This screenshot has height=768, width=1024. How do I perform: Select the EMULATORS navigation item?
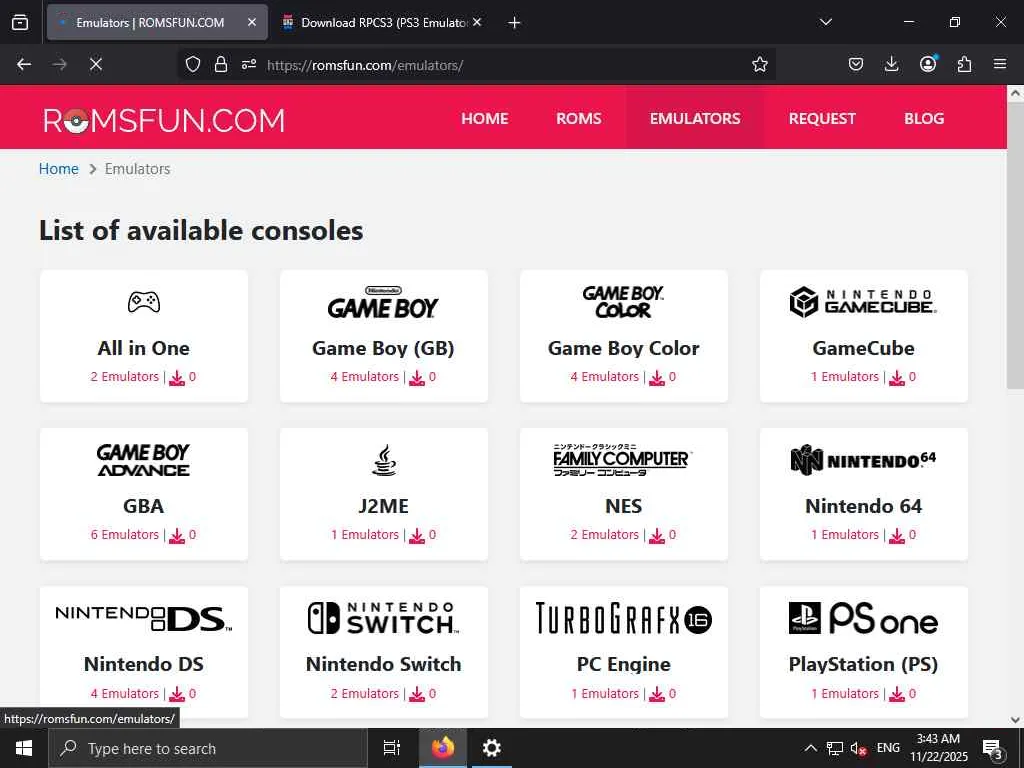coord(695,118)
